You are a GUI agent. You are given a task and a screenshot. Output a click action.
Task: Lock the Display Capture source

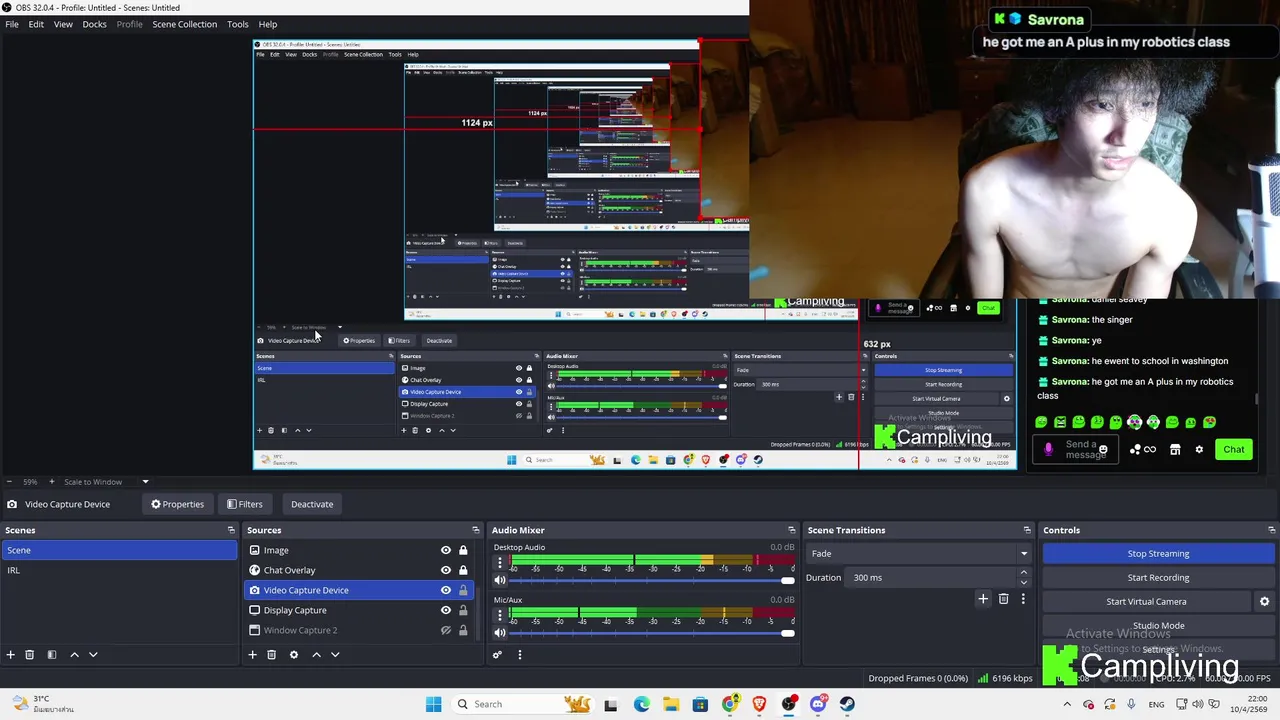(463, 610)
